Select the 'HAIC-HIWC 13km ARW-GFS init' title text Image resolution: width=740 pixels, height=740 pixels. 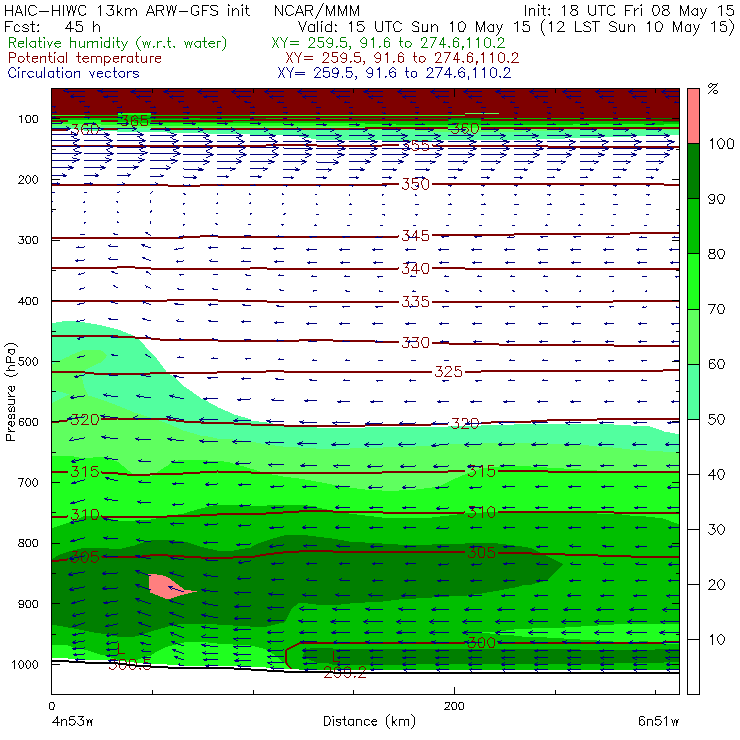[127, 11]
